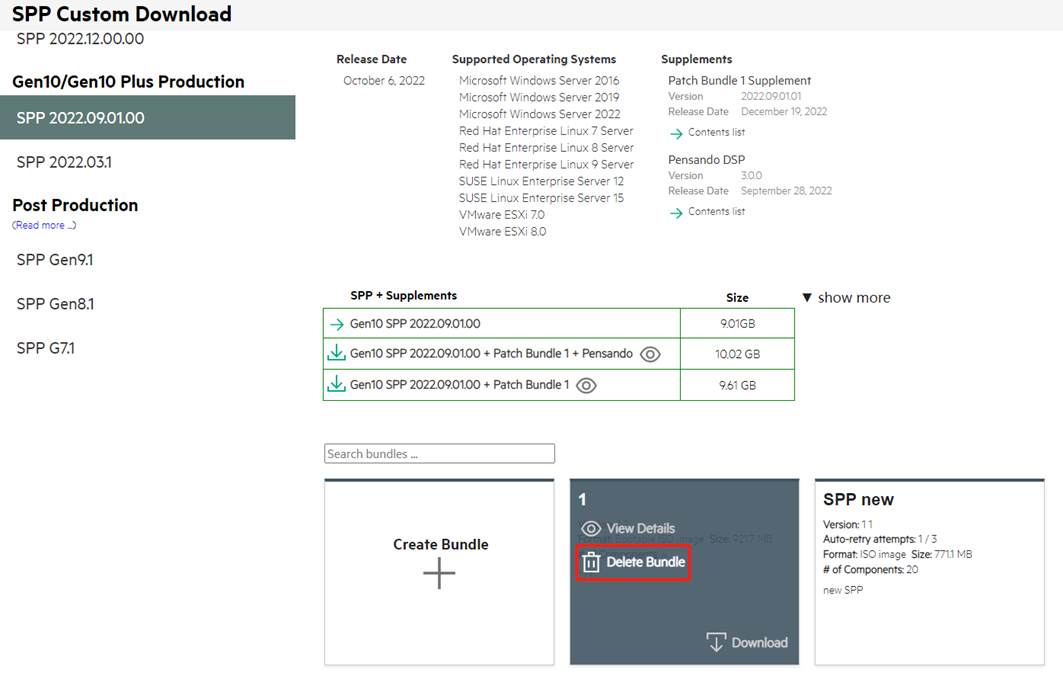The height and width of the screenshot is (676, 1063).
Task: Click the trash icon for Delete Bundle
Action: tap(591, 563)
